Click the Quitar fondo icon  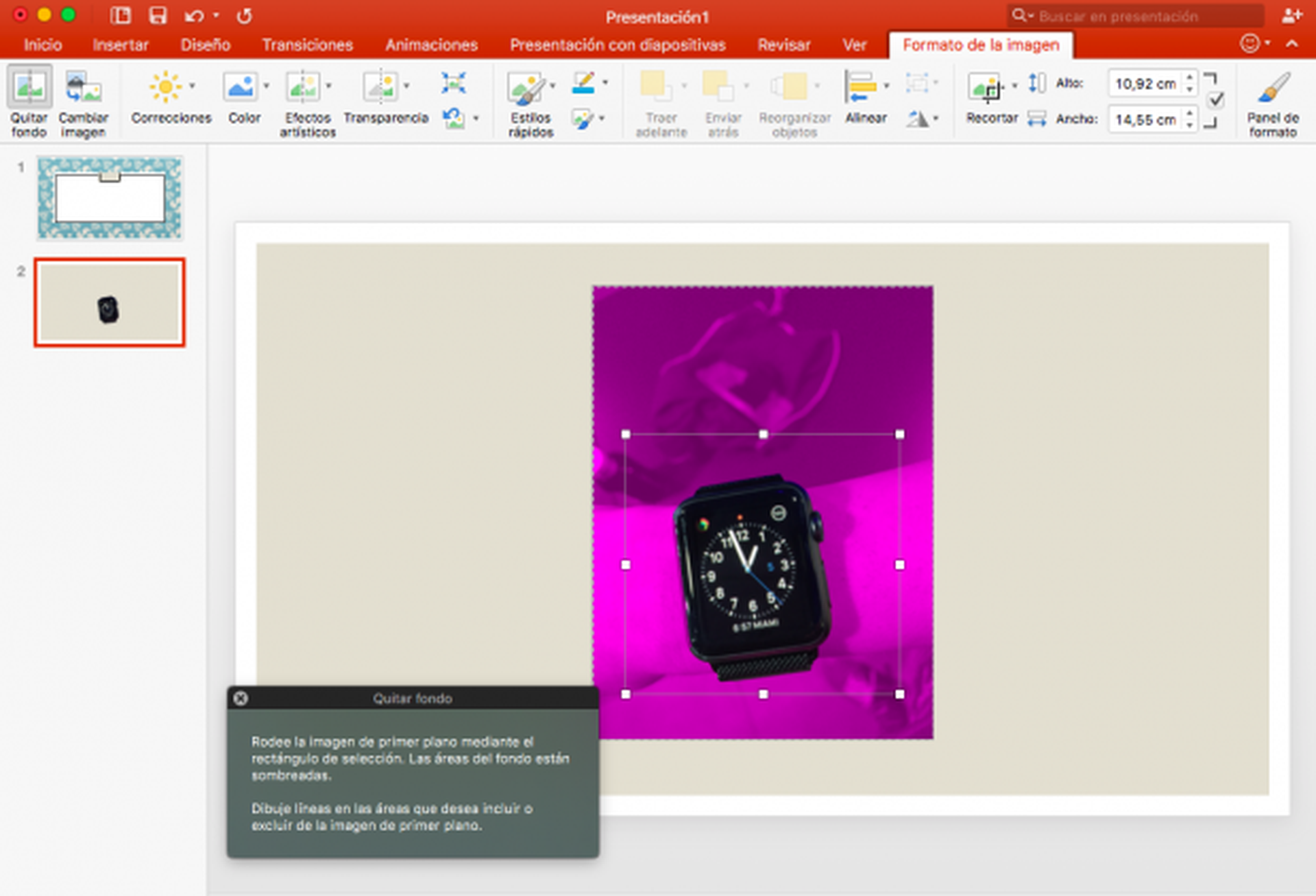29,88
